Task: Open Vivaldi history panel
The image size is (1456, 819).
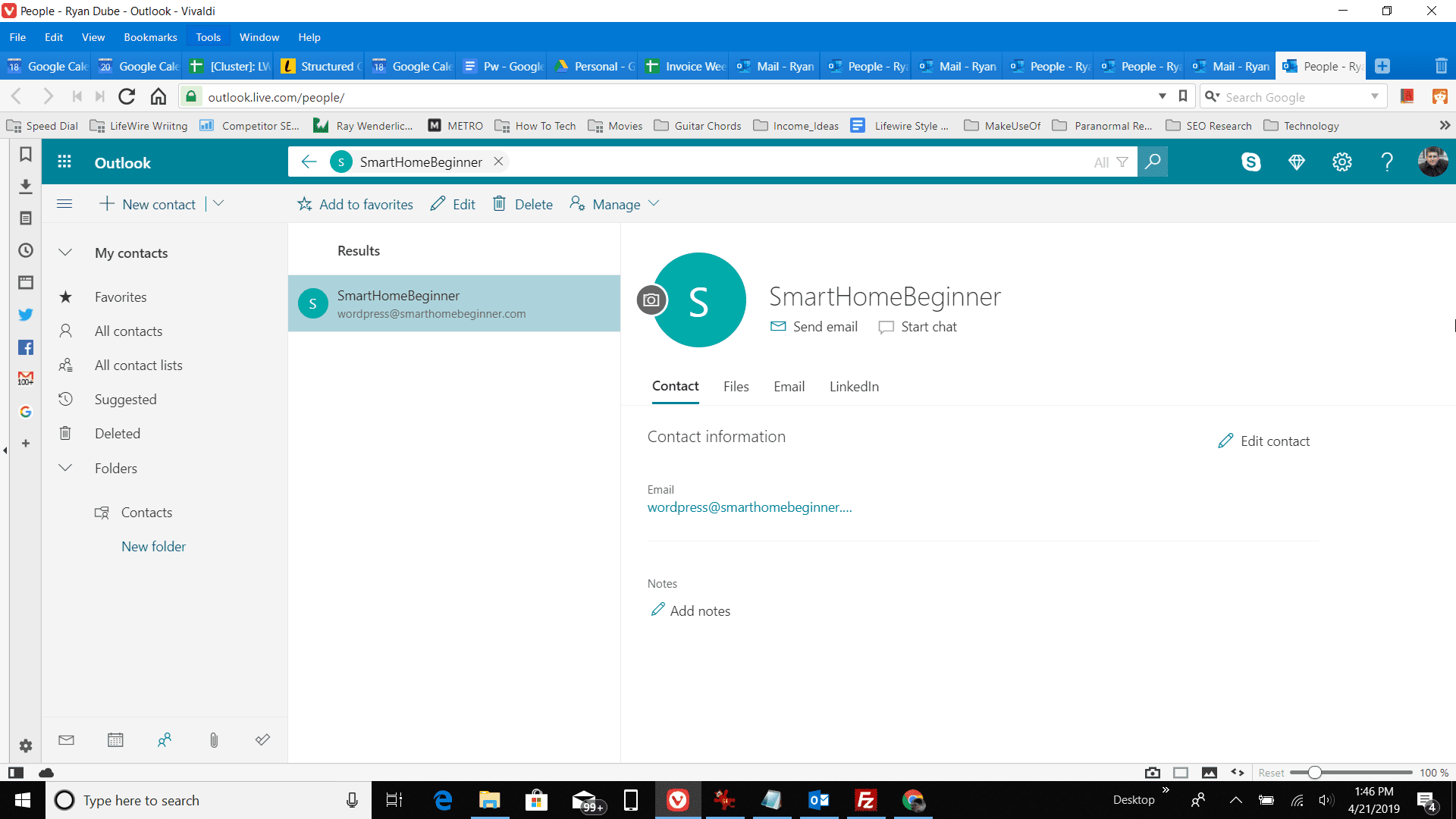Action: [x=25, y=250]
